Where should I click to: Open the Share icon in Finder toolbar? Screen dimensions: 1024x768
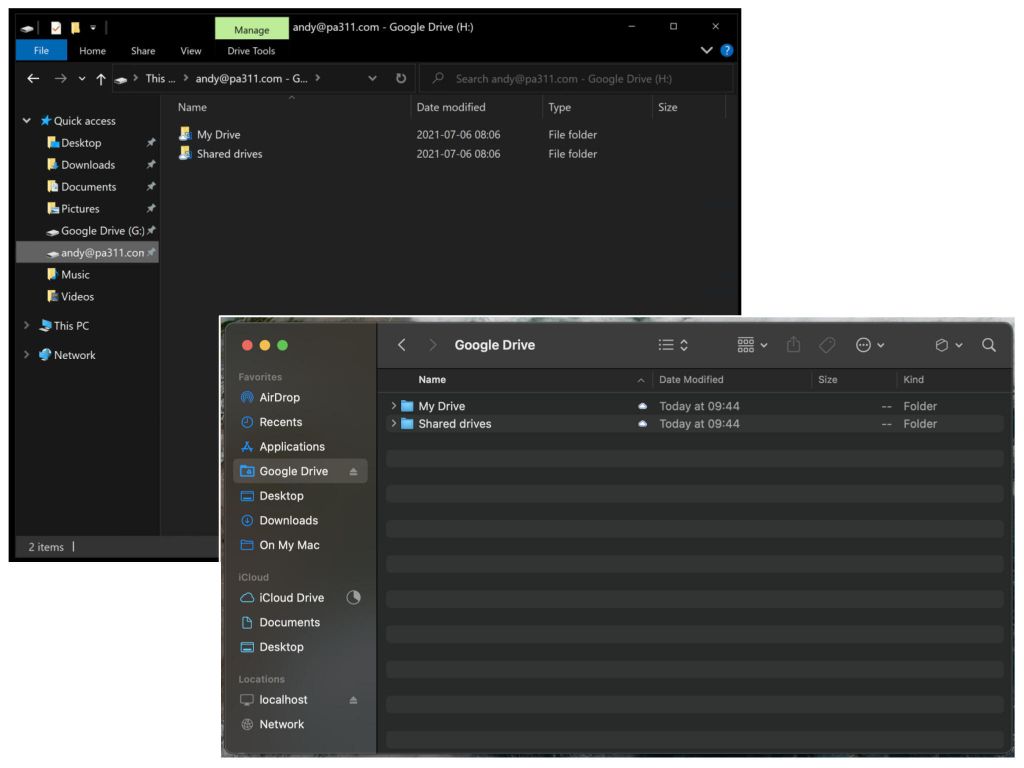(x=793, y=344)
